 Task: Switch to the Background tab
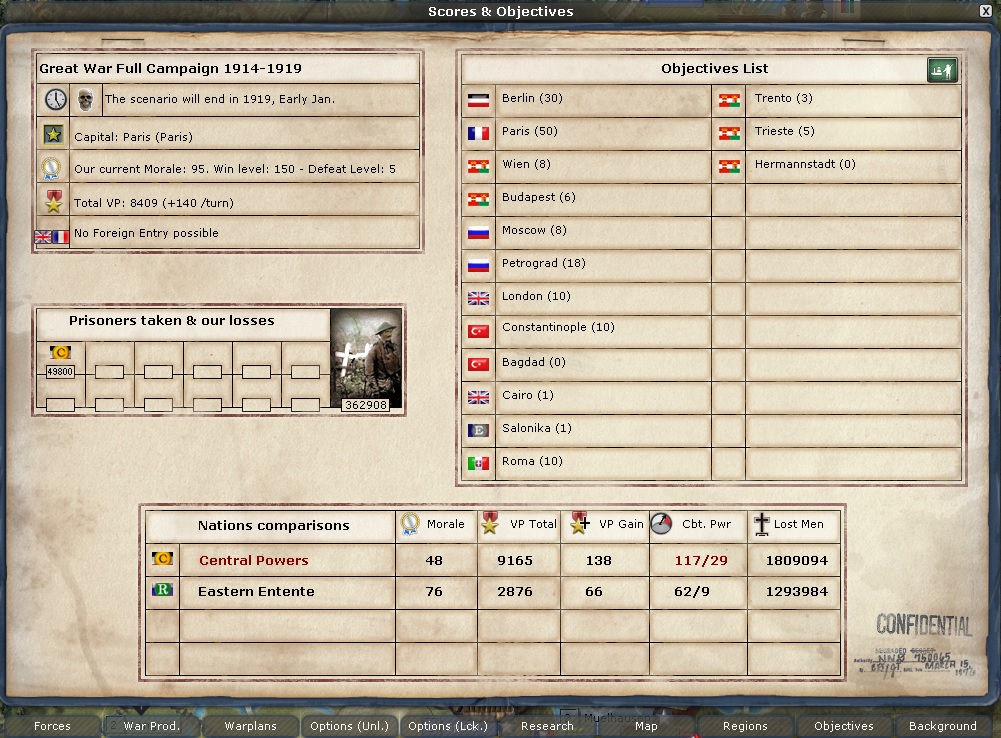942,726
